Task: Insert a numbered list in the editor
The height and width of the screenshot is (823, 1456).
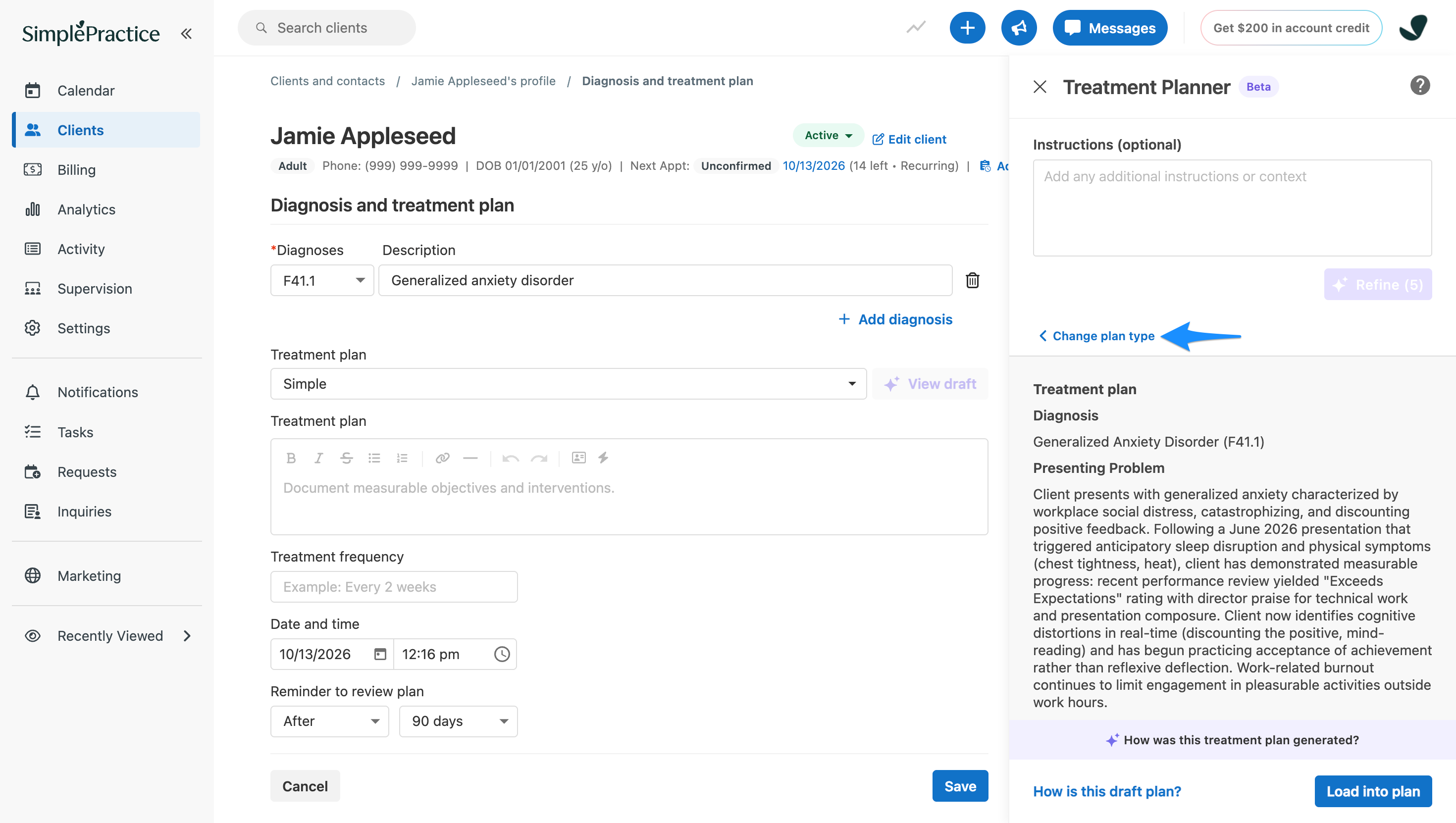Action: (402, 458)
